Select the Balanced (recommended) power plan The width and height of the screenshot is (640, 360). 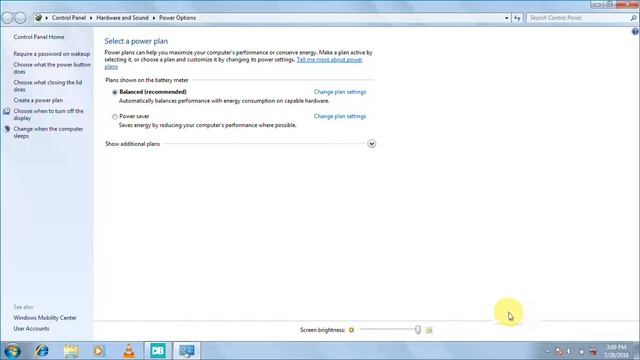pos(115,92)
